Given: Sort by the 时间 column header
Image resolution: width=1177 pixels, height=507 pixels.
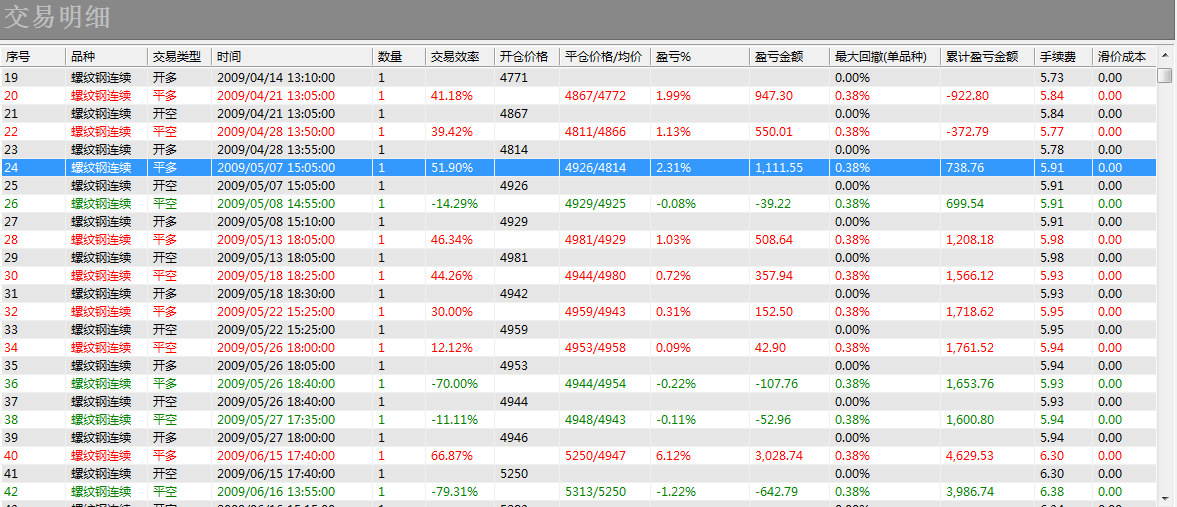Looking at the screenshot, I should pyautogui.click(x=291, y=57).
